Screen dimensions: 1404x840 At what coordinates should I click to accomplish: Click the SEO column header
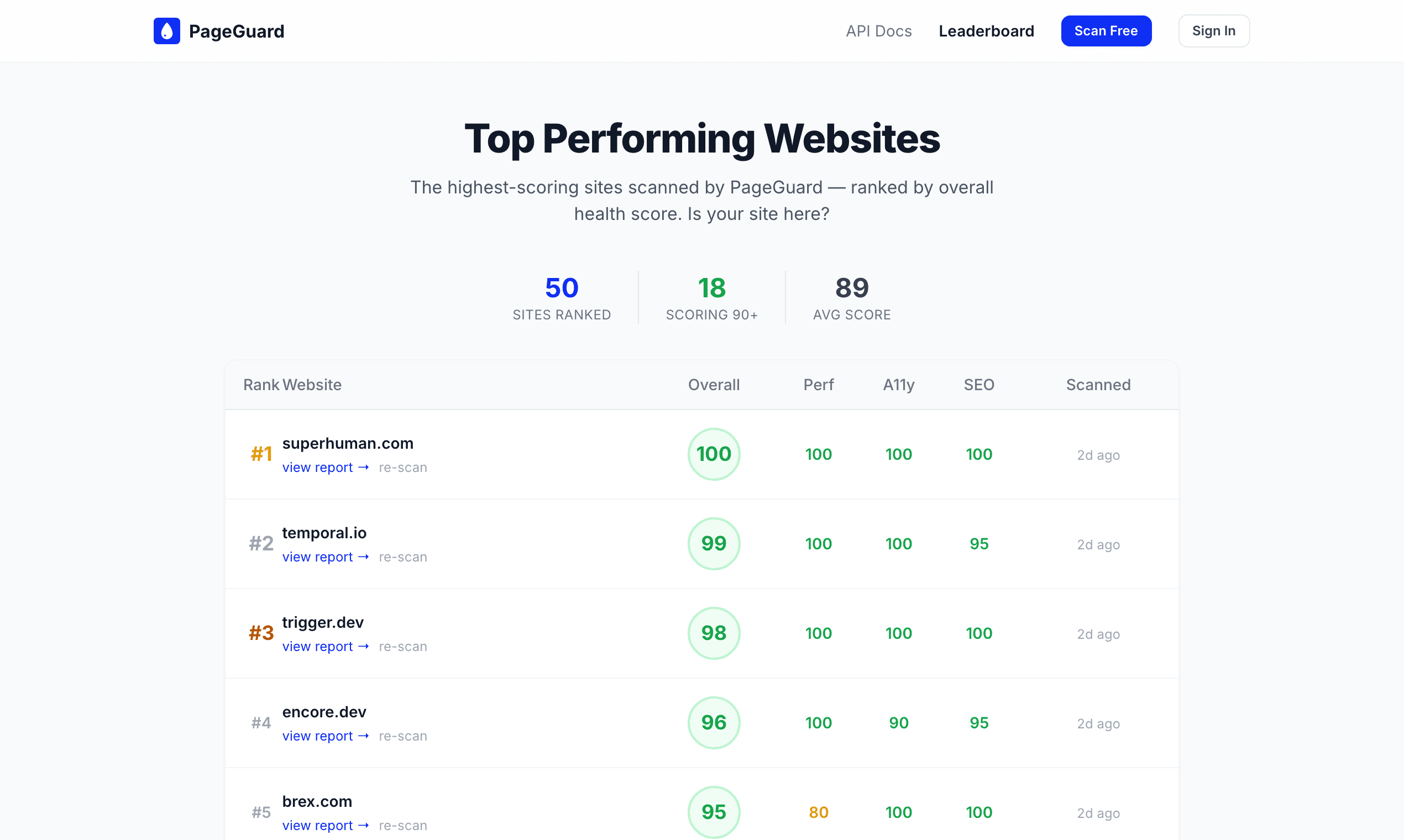pyautogui.click(x=979, y=384)
